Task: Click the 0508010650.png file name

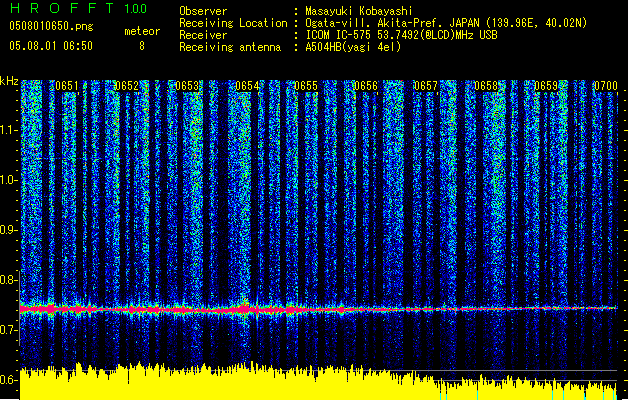Action: pyautogui.click(x=50, y=27)
